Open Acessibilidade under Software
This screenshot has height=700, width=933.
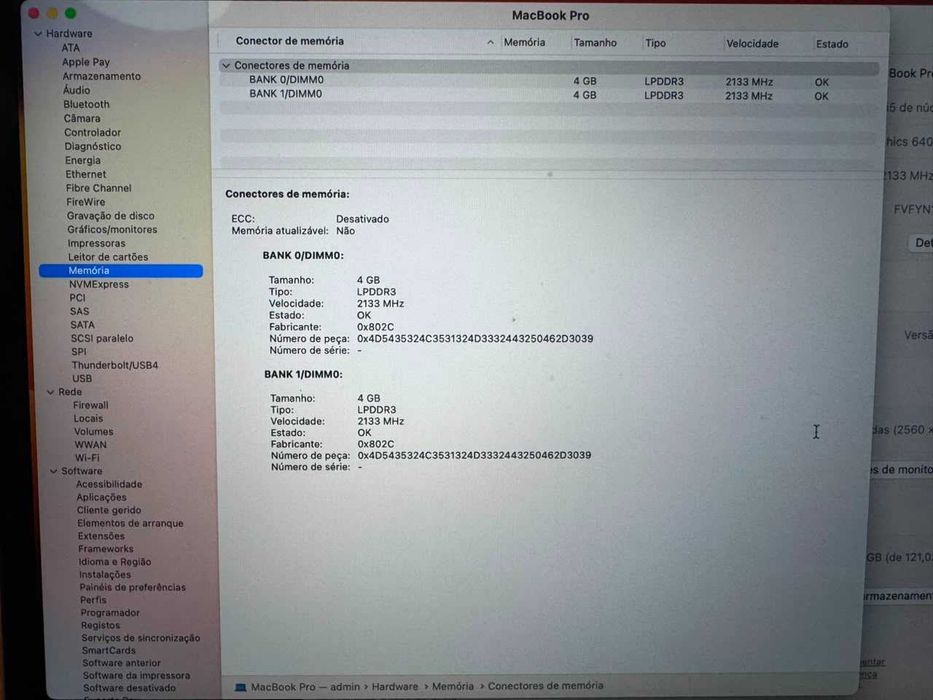click(109, 484)
